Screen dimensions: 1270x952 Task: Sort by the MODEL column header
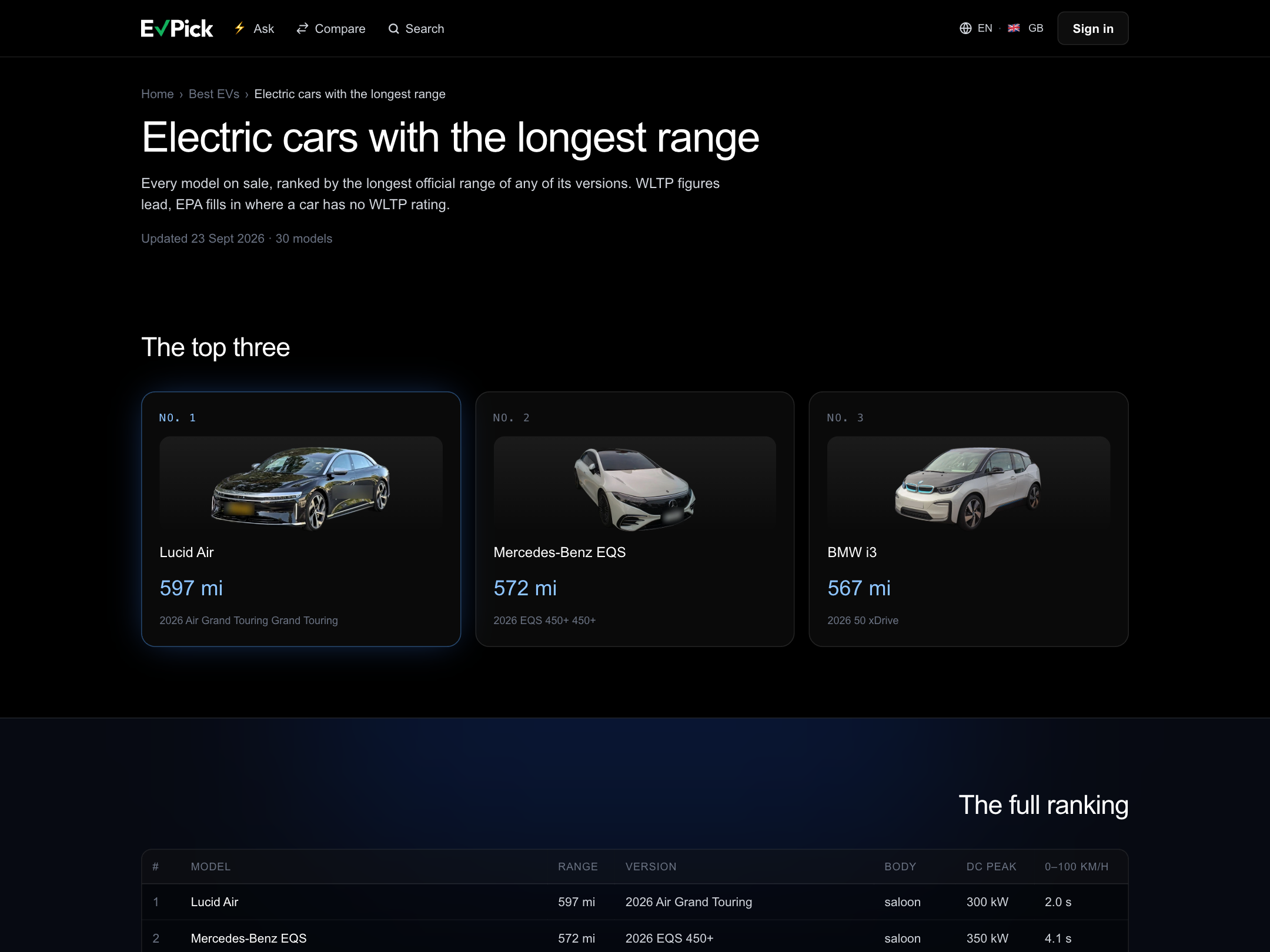pyautogui.click(x=210, y=867)
